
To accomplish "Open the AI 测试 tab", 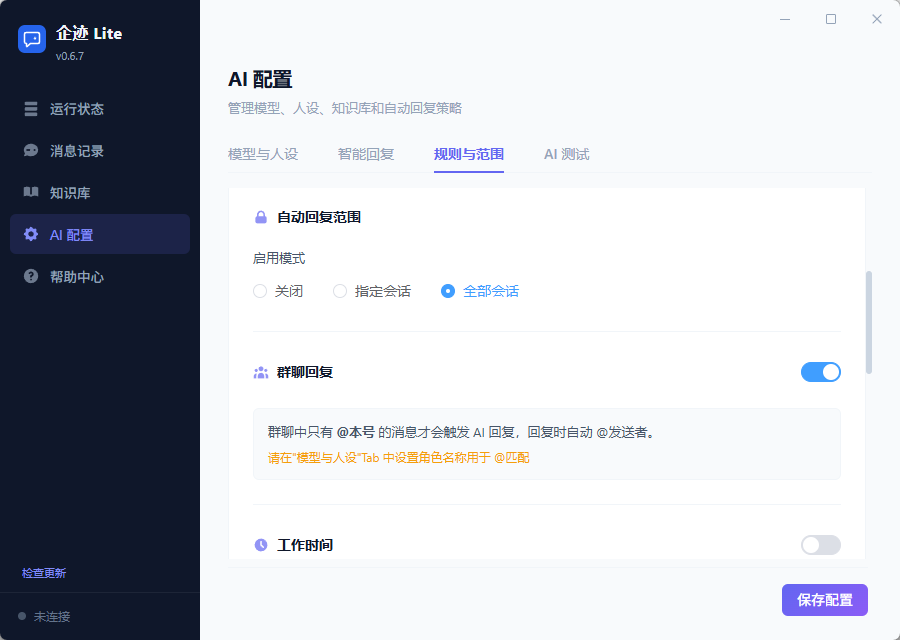I will click(566, 154).
